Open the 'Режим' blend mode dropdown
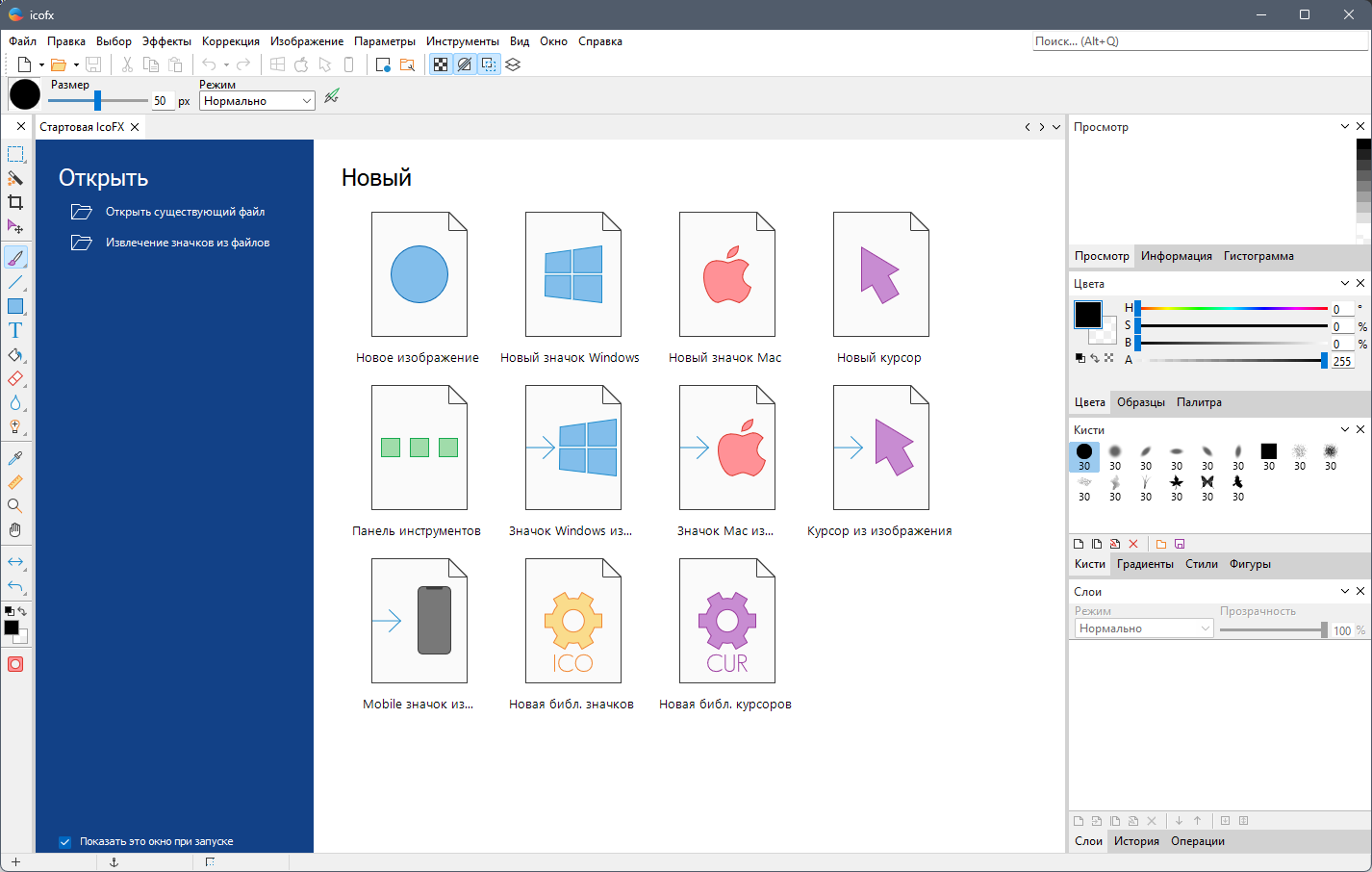Viewport: 1372px width, 872px height. (256, 100)
